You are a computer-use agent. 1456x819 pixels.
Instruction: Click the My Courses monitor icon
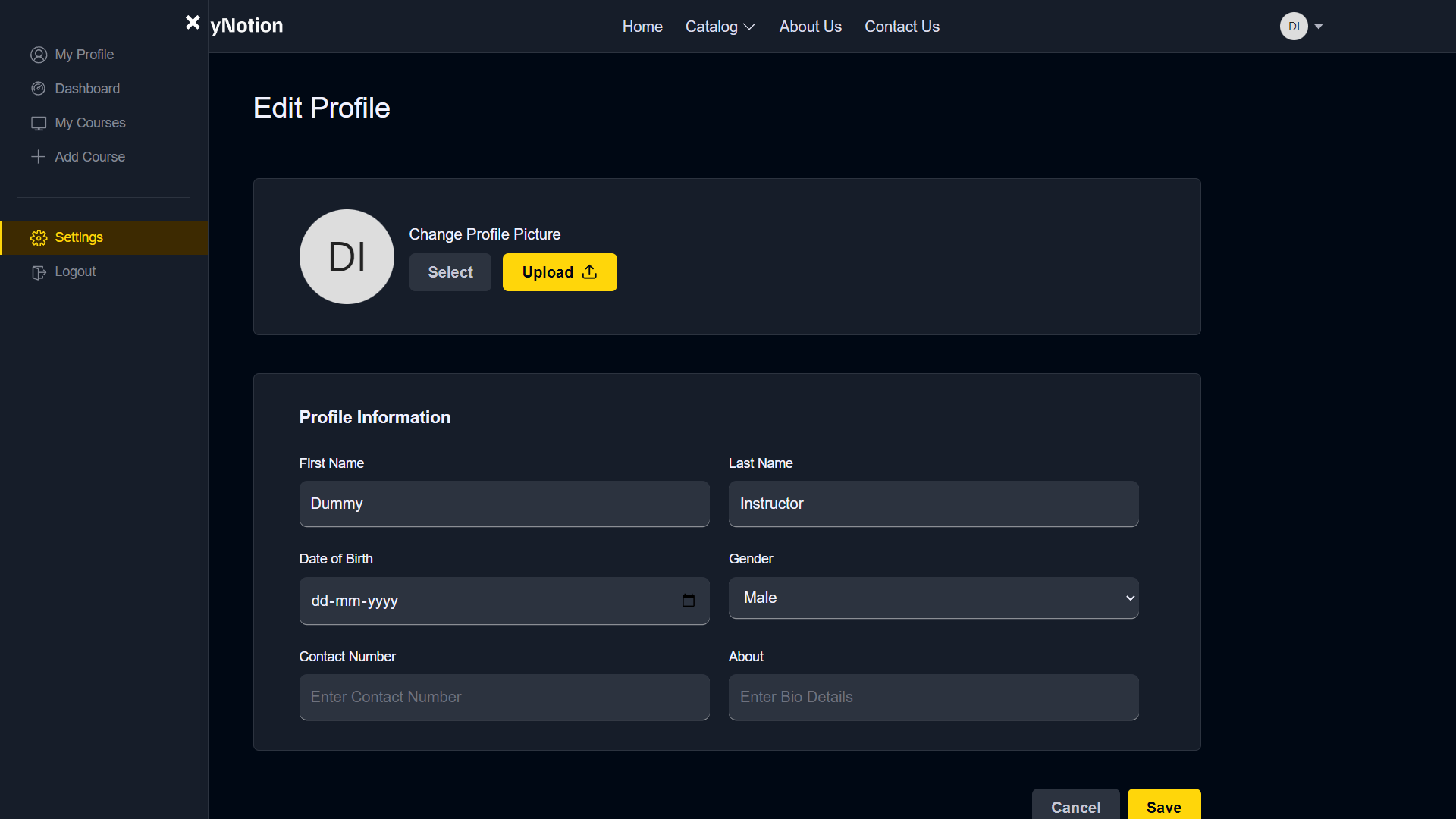[38, 122]
